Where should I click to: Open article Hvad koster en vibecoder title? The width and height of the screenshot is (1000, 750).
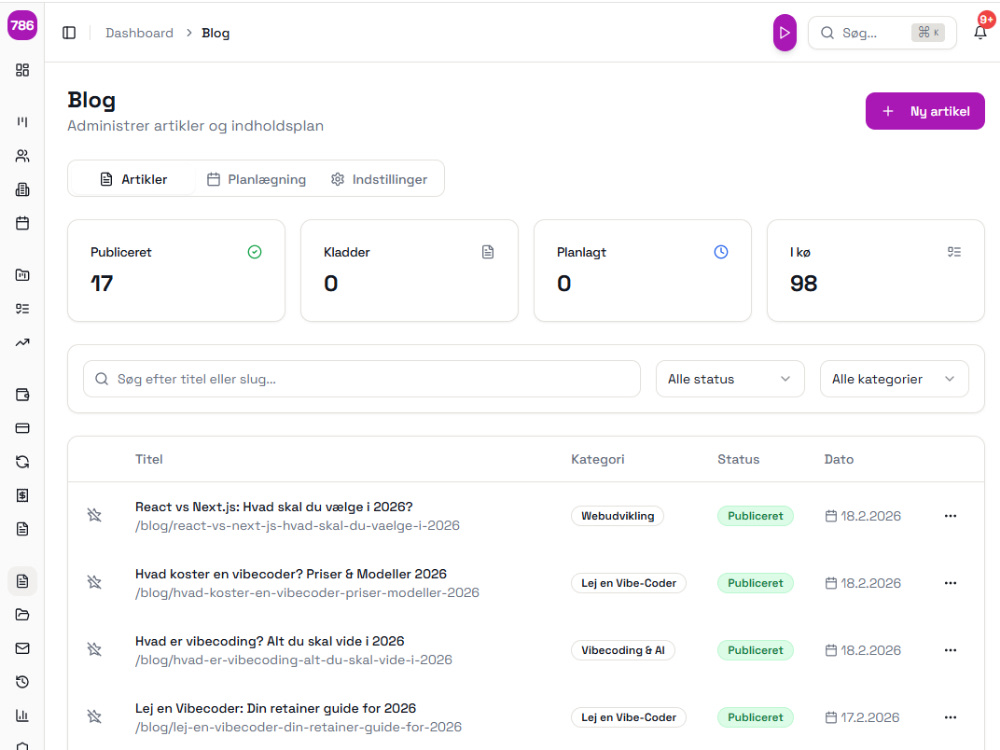[x=291, y=574]
